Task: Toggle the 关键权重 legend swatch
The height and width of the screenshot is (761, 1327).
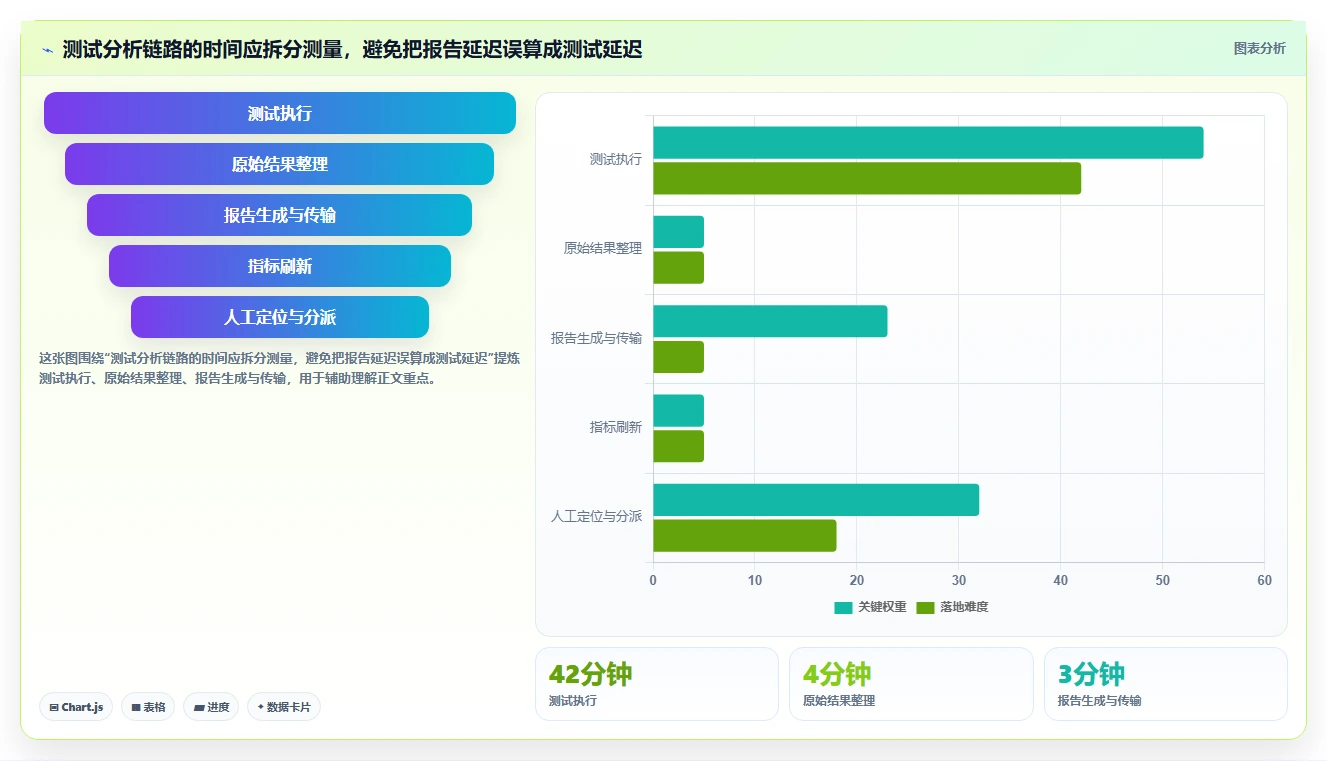Action: 843,607
